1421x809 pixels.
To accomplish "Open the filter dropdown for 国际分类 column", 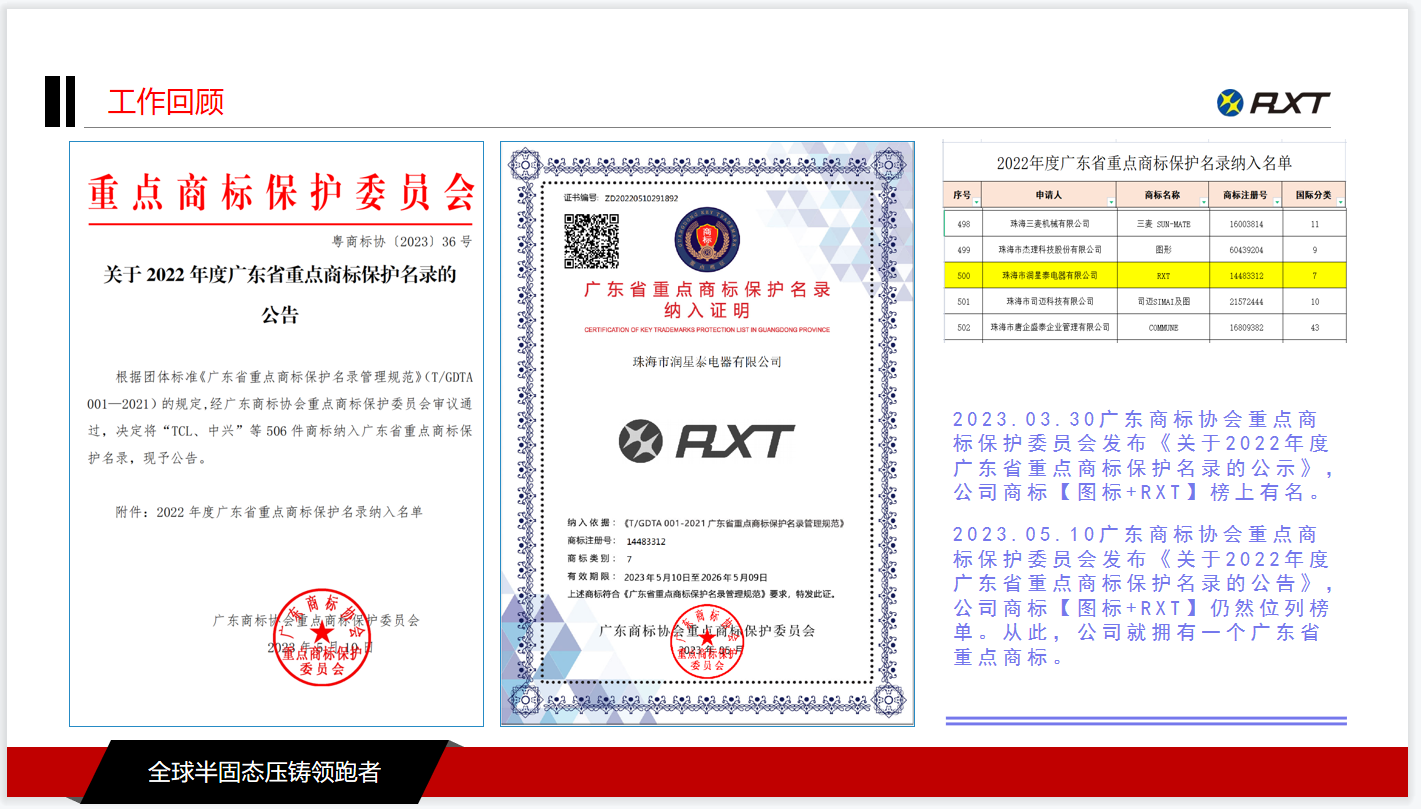I will tap(1340, 202).
